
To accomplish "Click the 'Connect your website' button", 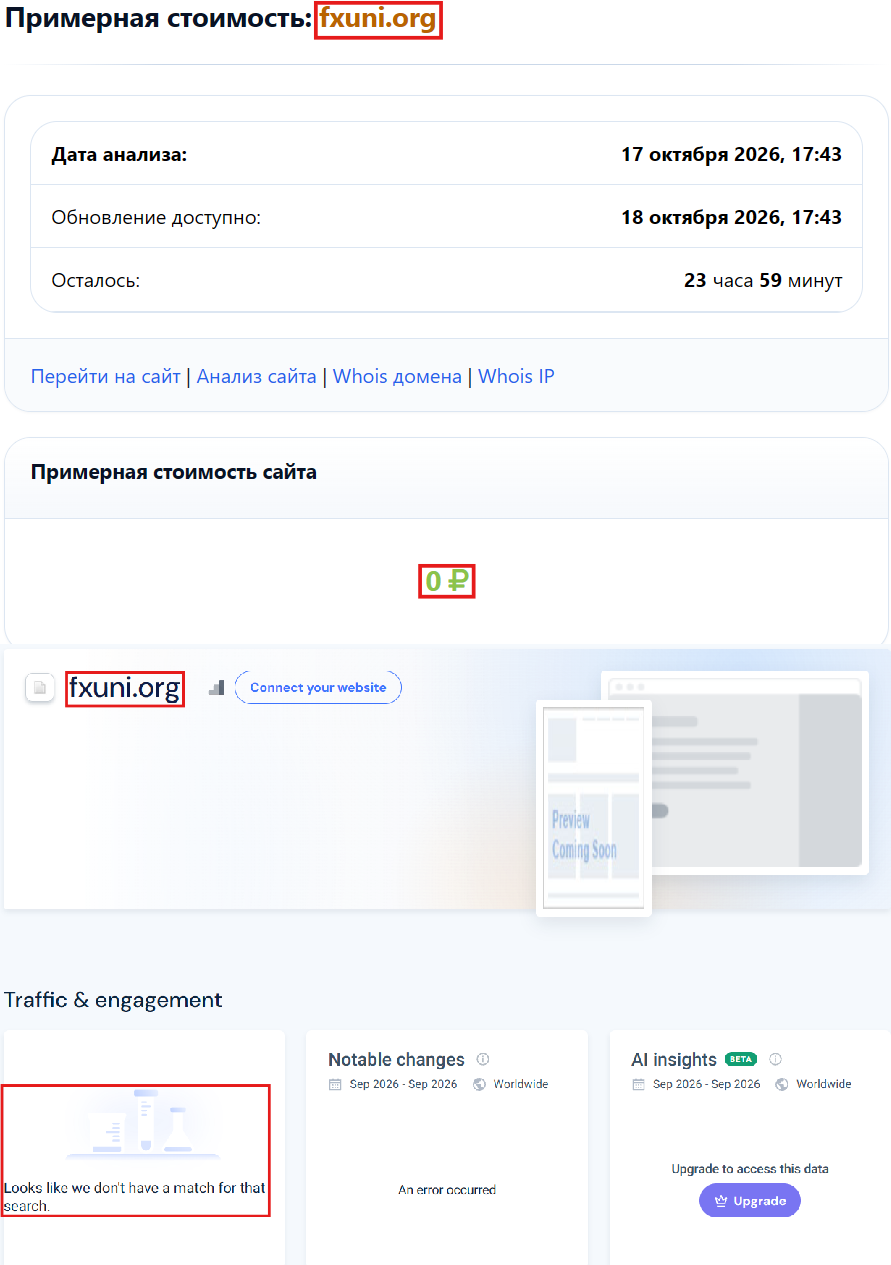I will tap(318, 688).
